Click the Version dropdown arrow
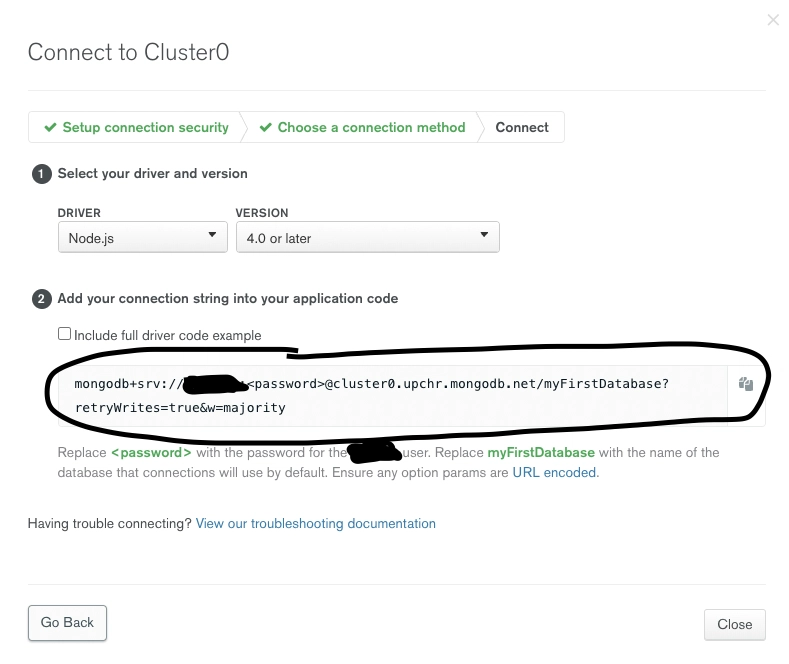This screenshot has height=664, width=789. pyautogui.click(x=484, y=234)
